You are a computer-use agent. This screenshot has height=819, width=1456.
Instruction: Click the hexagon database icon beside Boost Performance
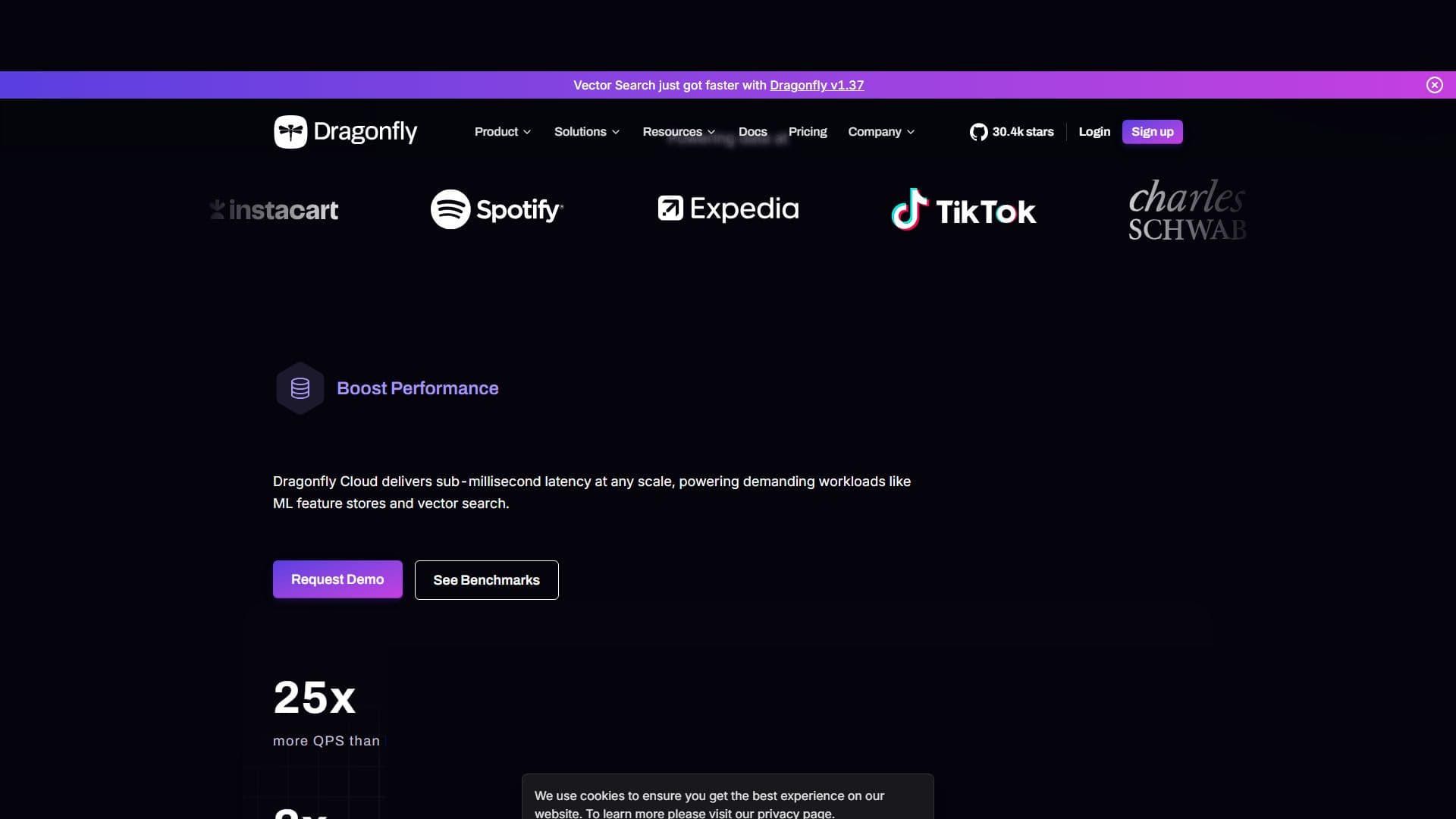point(300,388)
